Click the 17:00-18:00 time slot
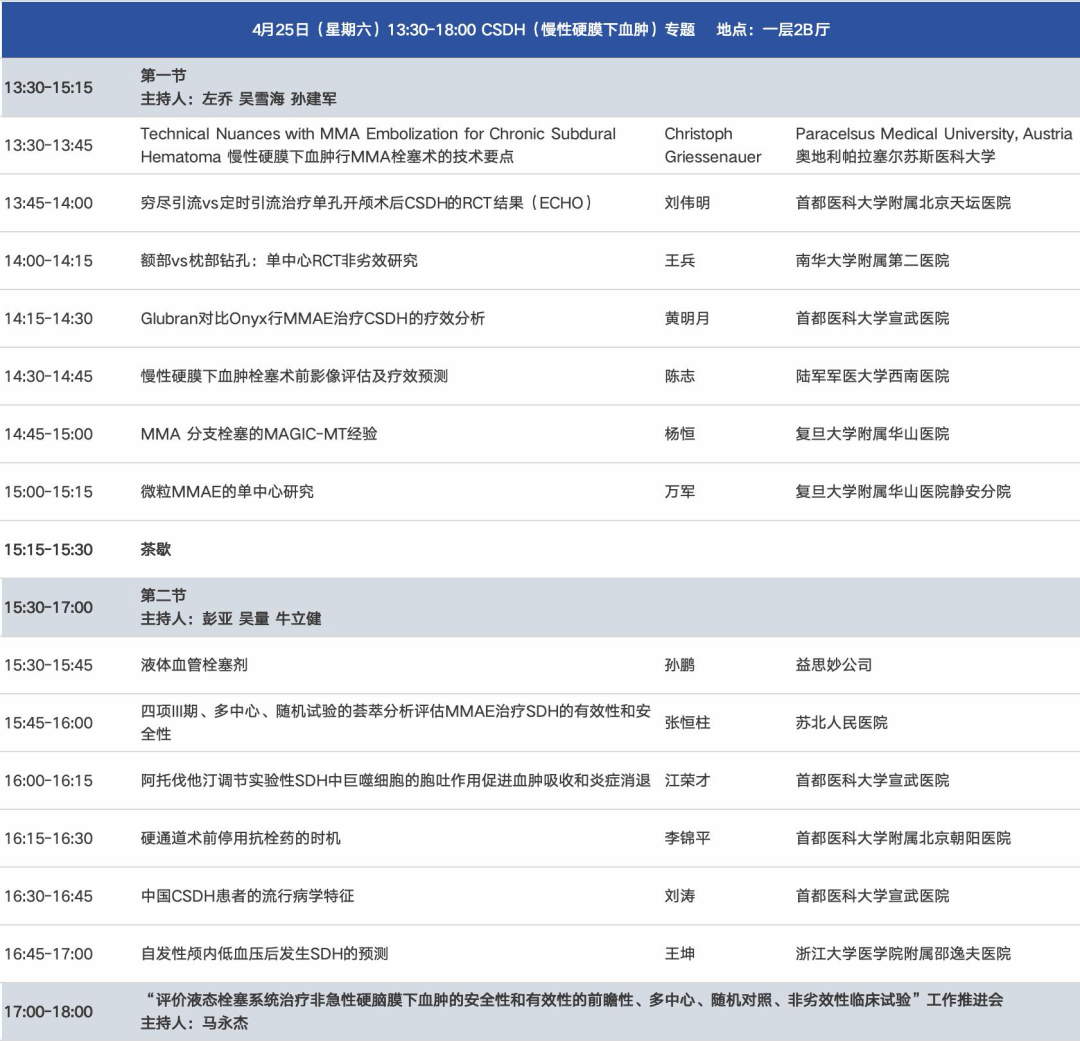The image size is (1080, 1041). point(48,1011)
